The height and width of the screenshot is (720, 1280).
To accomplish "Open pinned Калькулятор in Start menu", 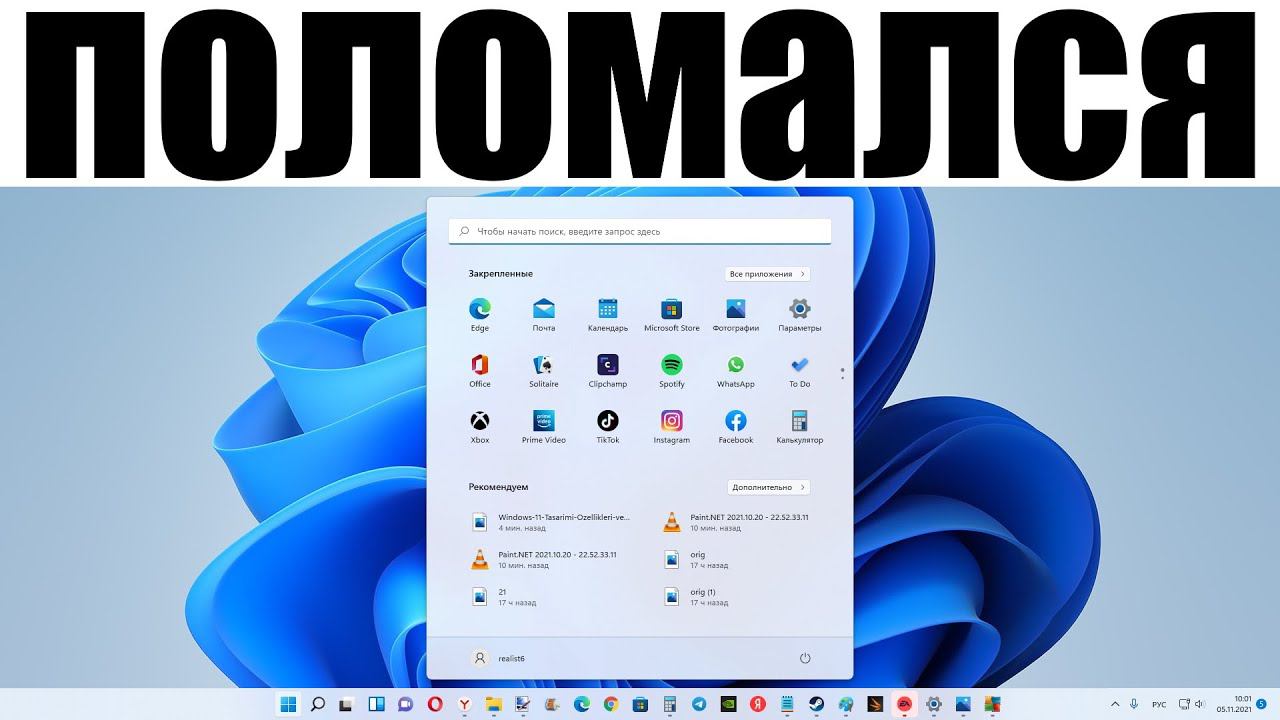I will pos(800,426).
